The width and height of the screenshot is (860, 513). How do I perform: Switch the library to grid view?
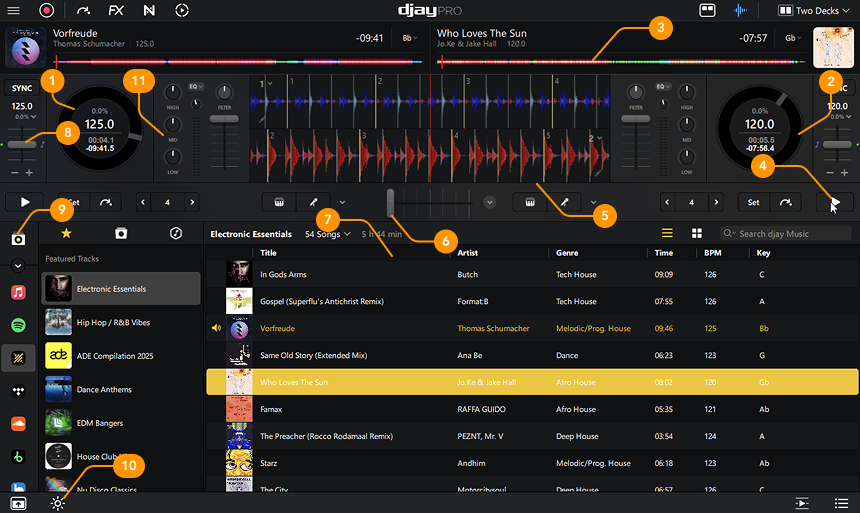696,233
